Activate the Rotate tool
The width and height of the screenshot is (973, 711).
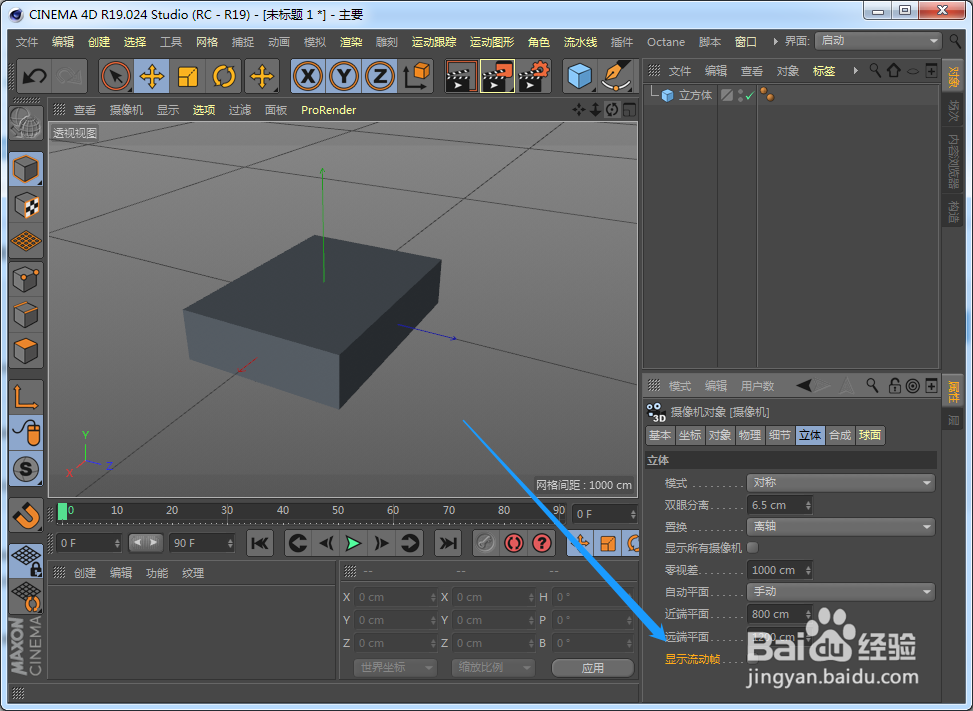pos(223,77)
